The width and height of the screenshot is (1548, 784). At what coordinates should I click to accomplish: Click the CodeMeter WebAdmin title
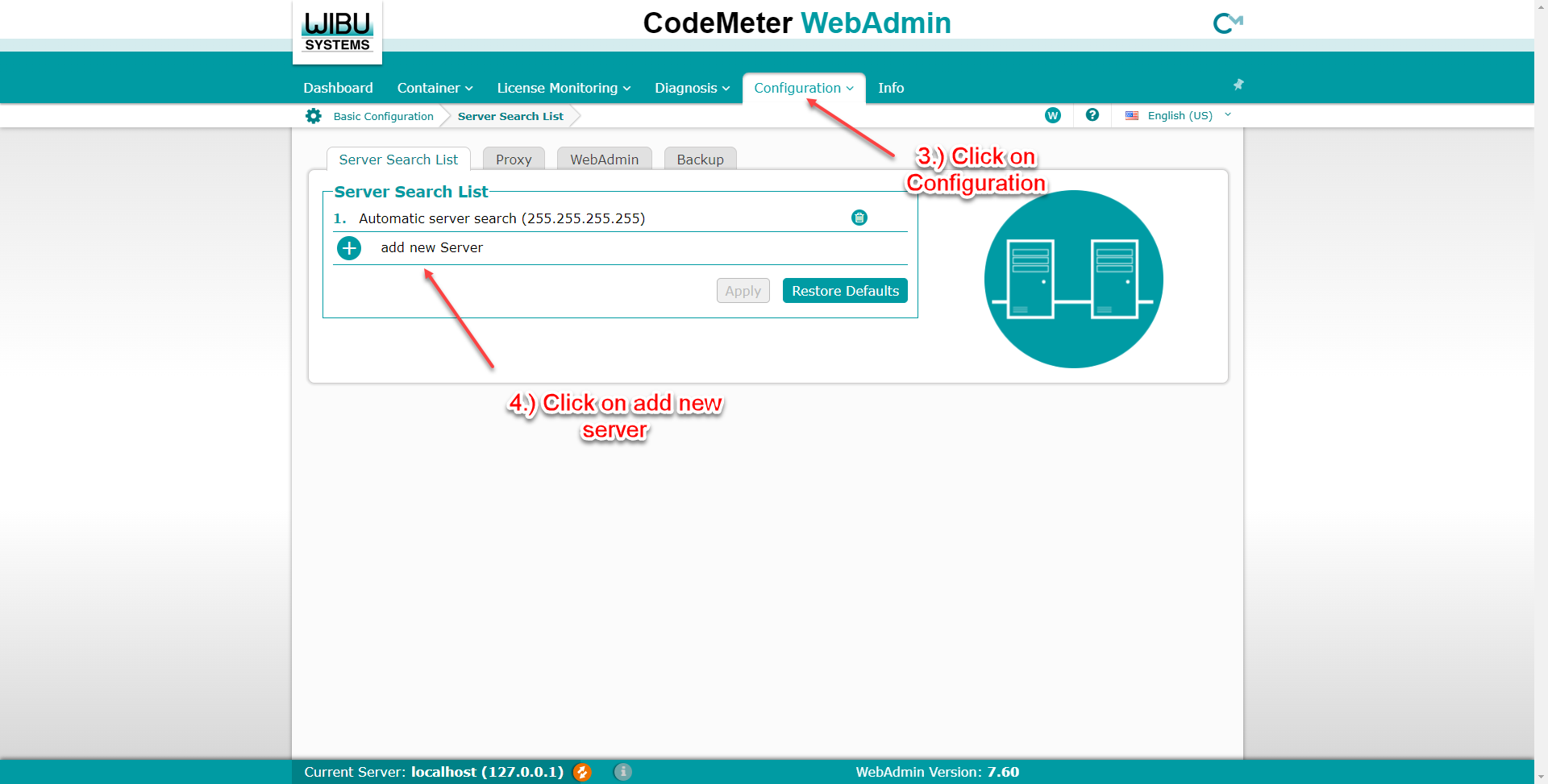point(797,23)
